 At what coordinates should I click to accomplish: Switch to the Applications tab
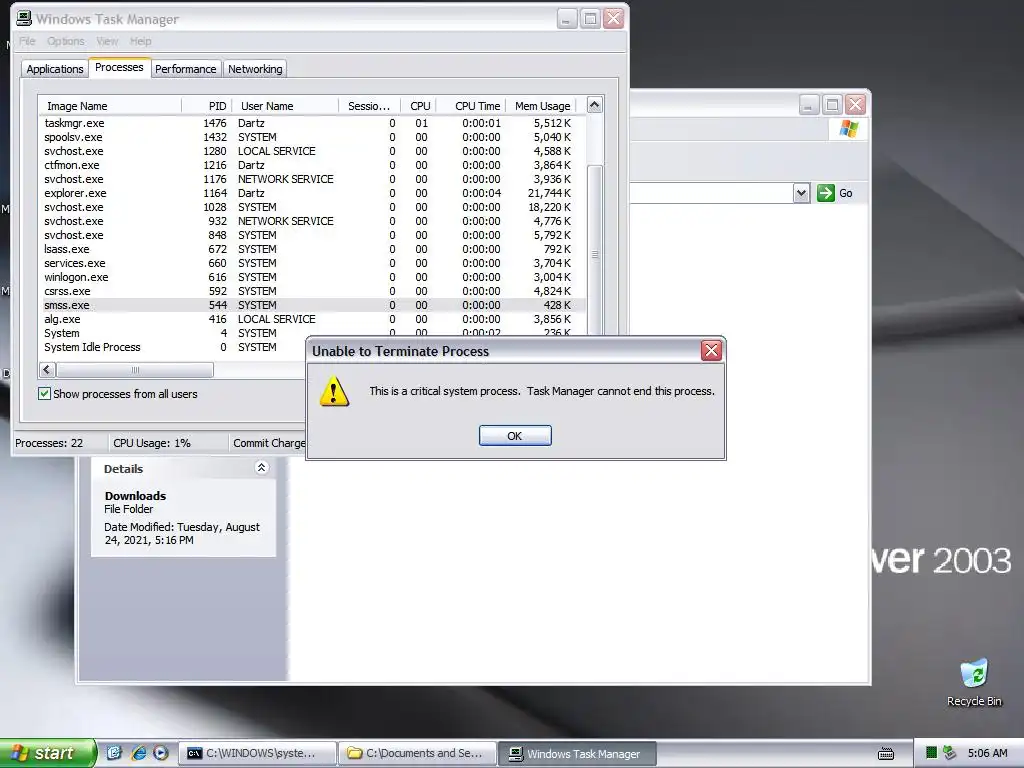coord(55,69)
